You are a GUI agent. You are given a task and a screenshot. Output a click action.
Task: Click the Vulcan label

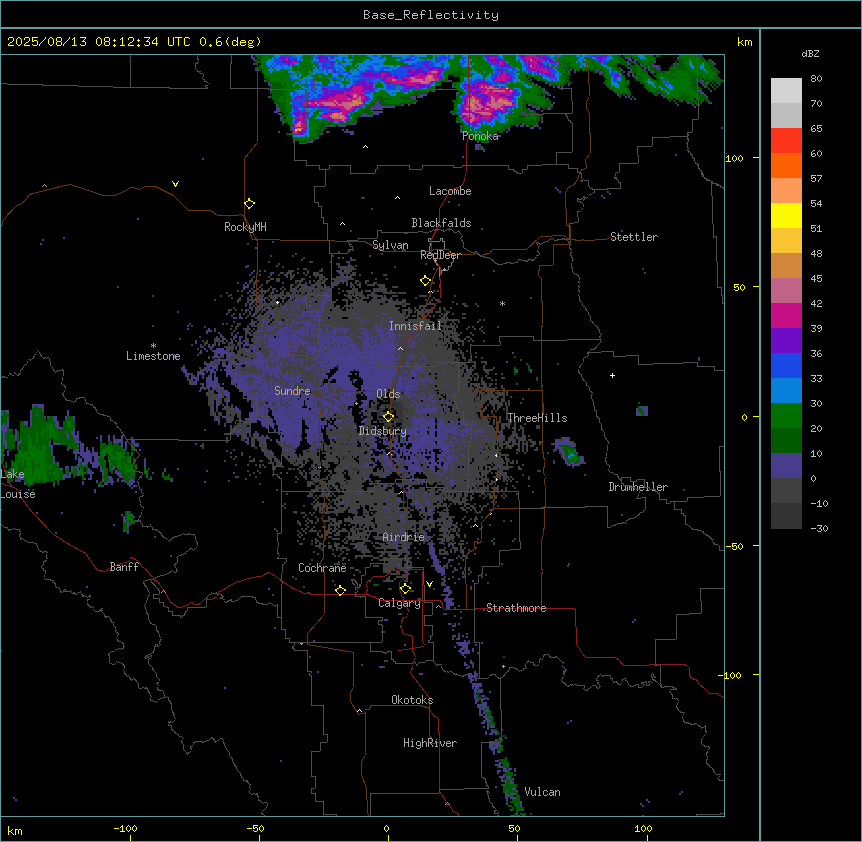(543, 792)
